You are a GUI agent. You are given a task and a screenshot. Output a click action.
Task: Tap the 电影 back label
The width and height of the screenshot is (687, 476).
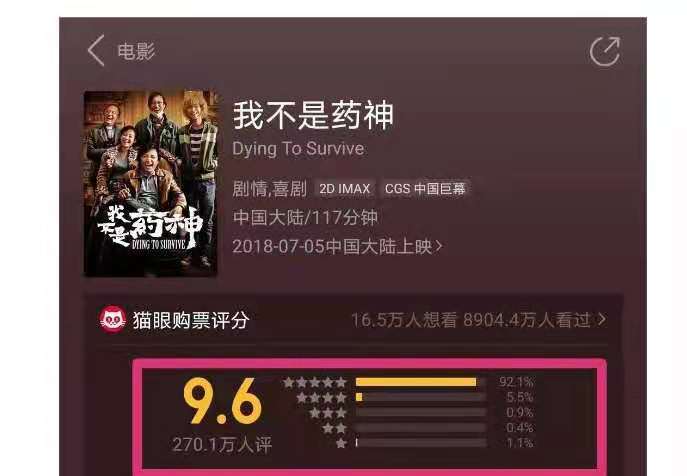136,51
